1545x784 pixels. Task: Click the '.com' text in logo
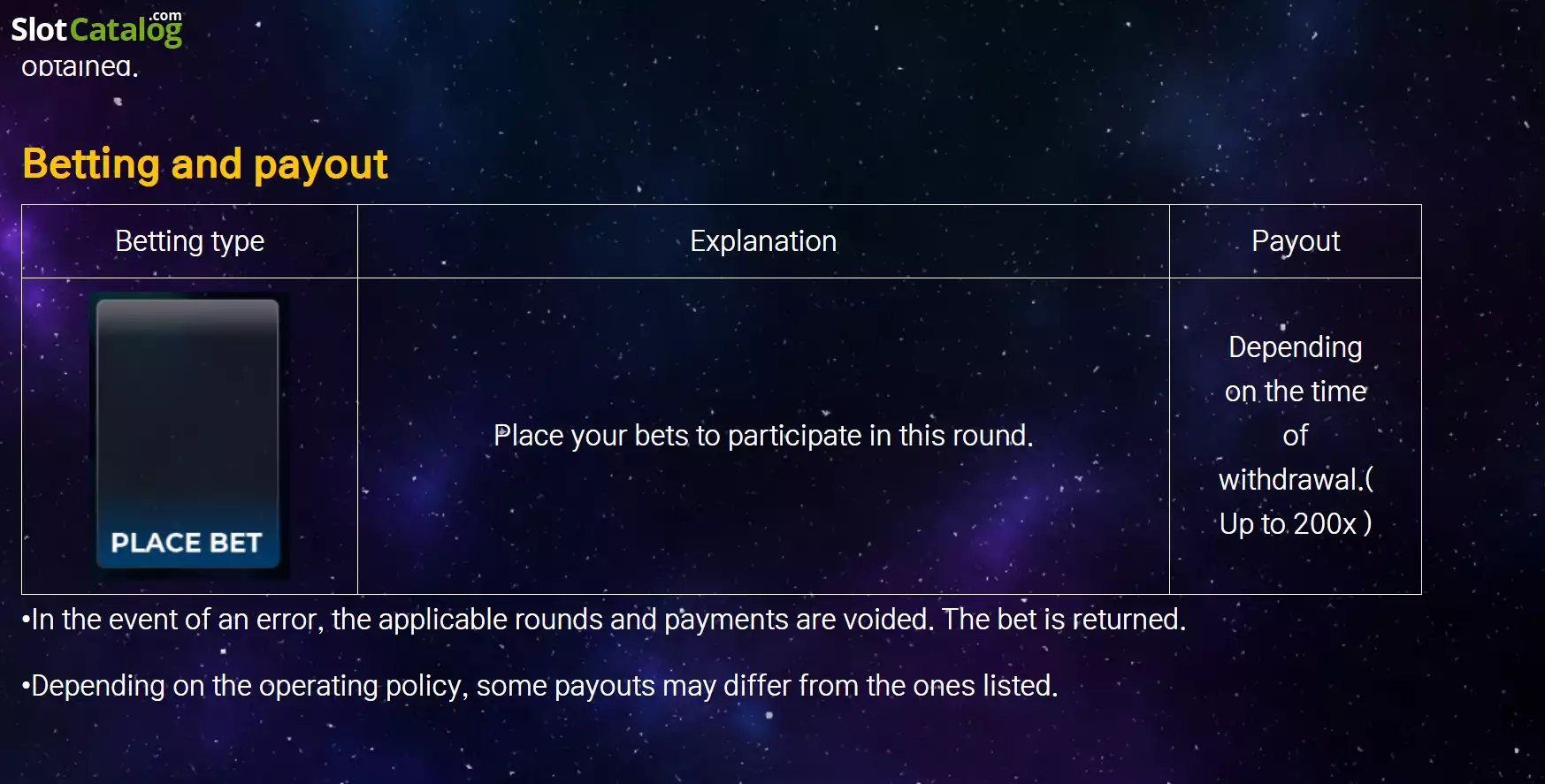pos(165,16)
